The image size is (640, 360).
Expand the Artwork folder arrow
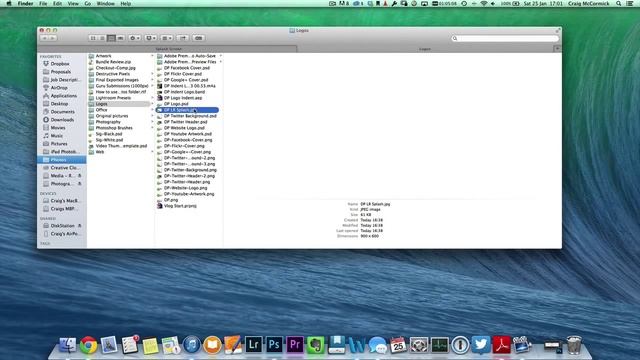point(153,56)
